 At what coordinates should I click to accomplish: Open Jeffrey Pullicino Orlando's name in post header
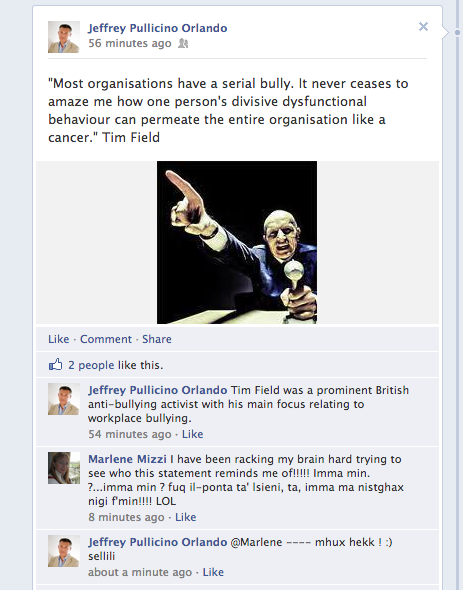pos(157,28)
